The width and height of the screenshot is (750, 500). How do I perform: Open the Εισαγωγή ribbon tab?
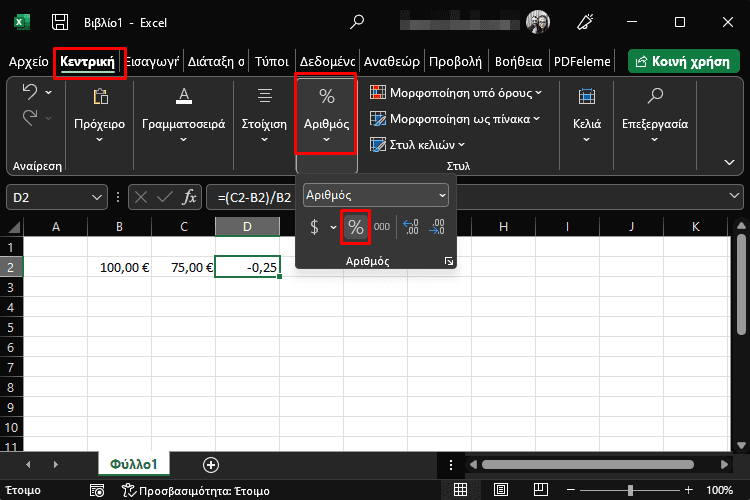(152, 62)
